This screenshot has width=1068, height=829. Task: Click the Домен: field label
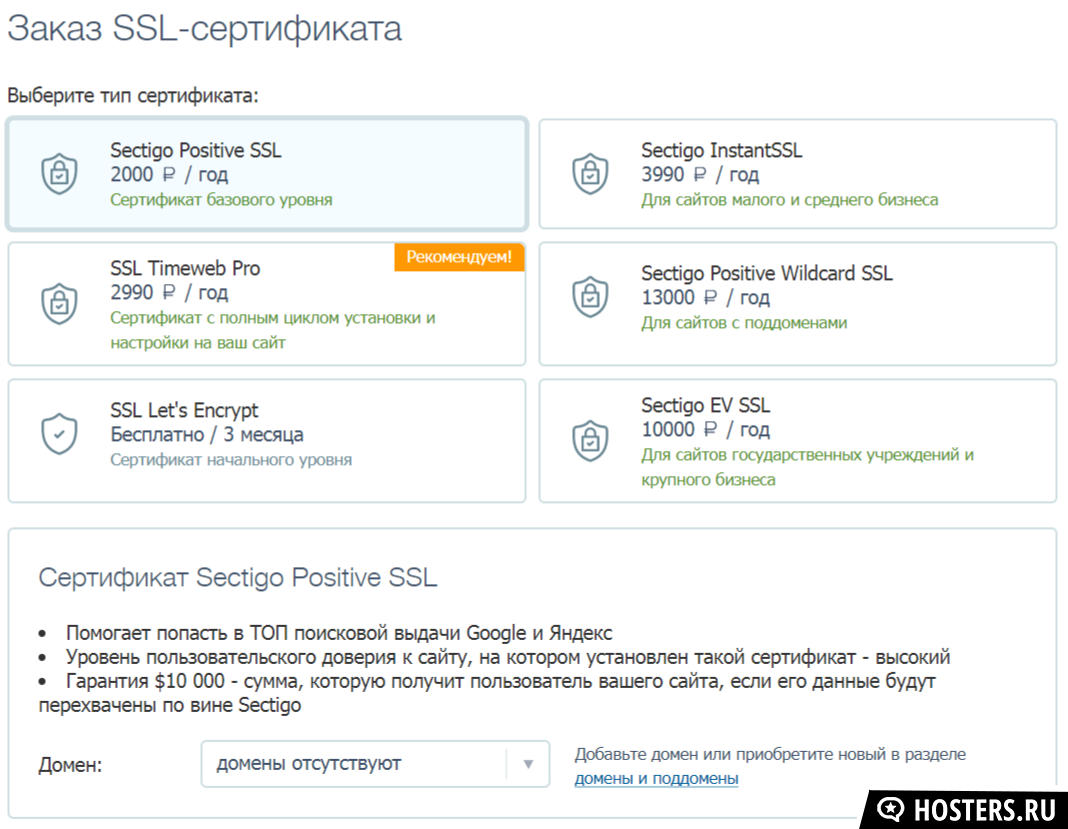pos(70,766)
